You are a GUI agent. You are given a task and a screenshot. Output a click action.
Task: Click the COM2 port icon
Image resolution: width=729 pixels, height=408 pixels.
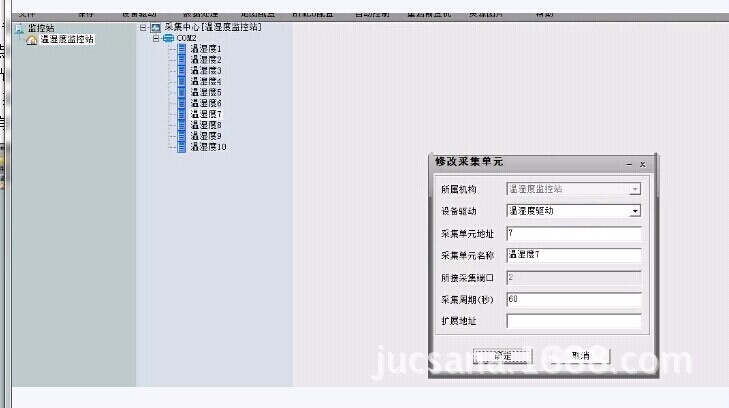[168, 38]
